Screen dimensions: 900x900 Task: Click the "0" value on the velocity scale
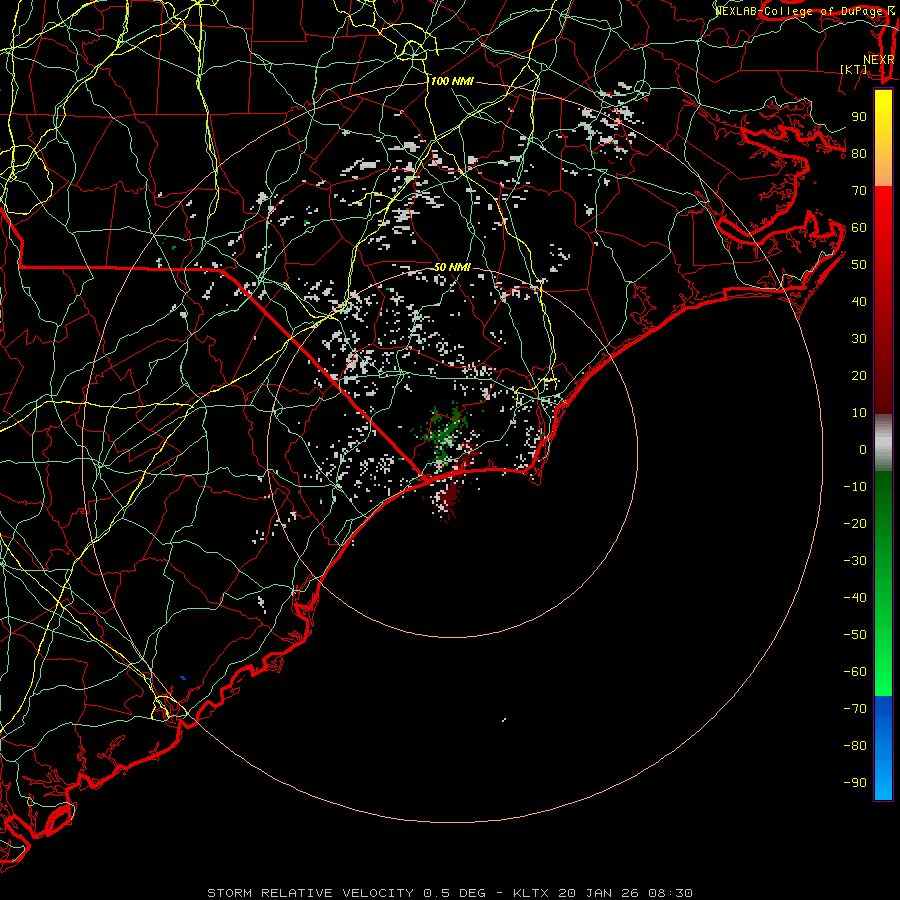pyautogui.click(x=863, y=450)
